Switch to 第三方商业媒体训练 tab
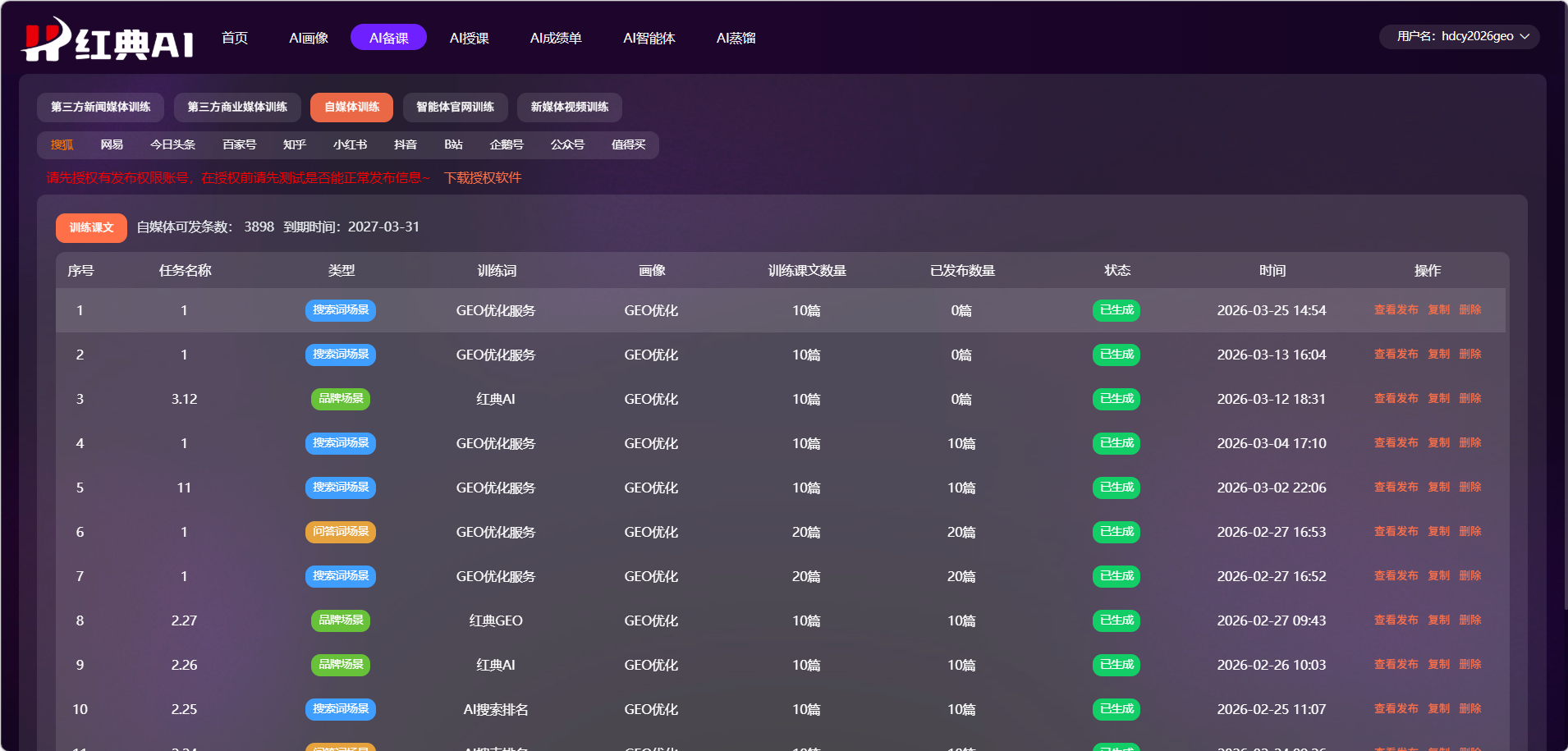The width and height of the screenshot is (1568, 751). (237, 108)
